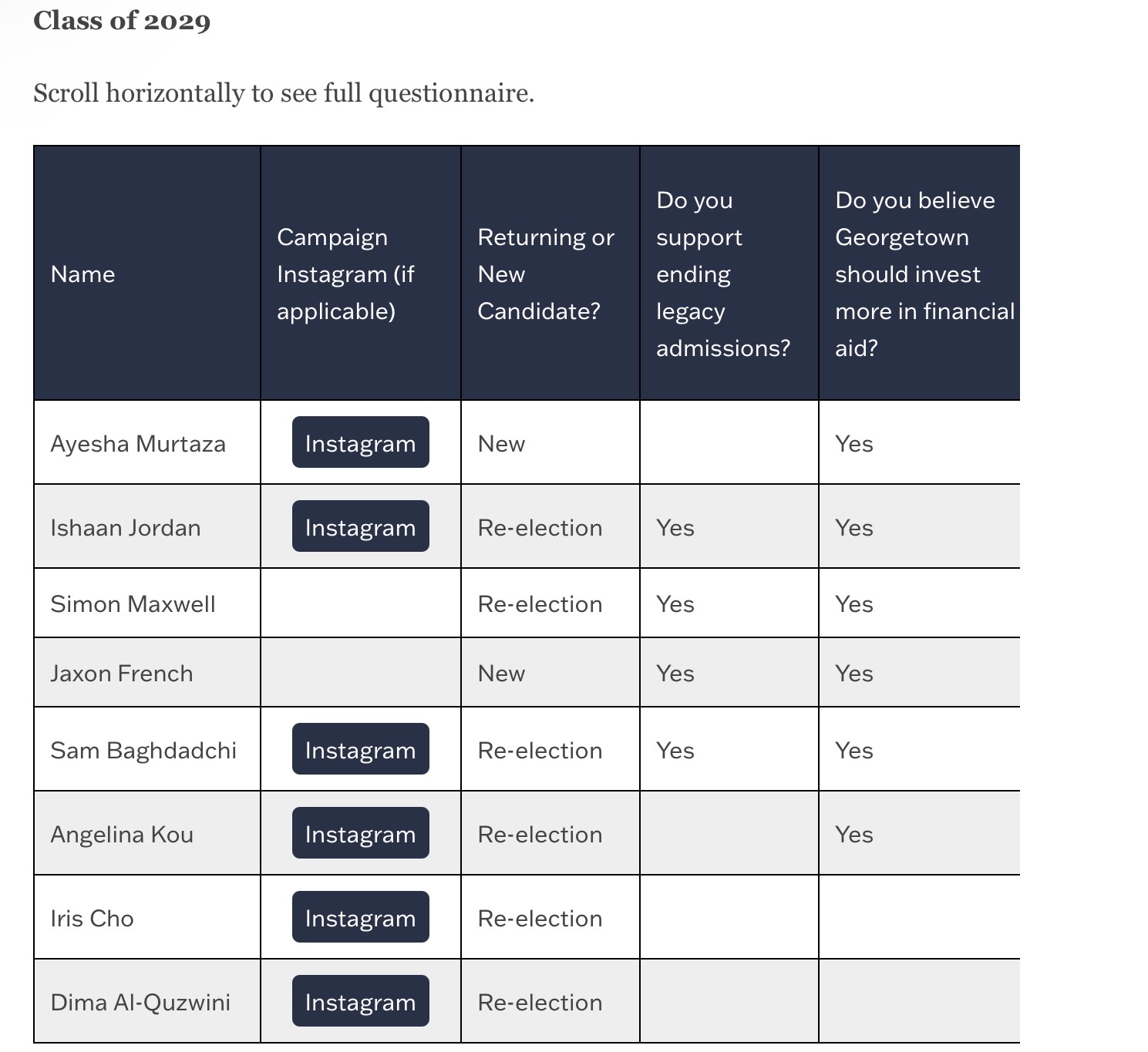Select the Simon Maxwell name cell
This screenshot has width=1148, height=1052.
tap(133, 603)
